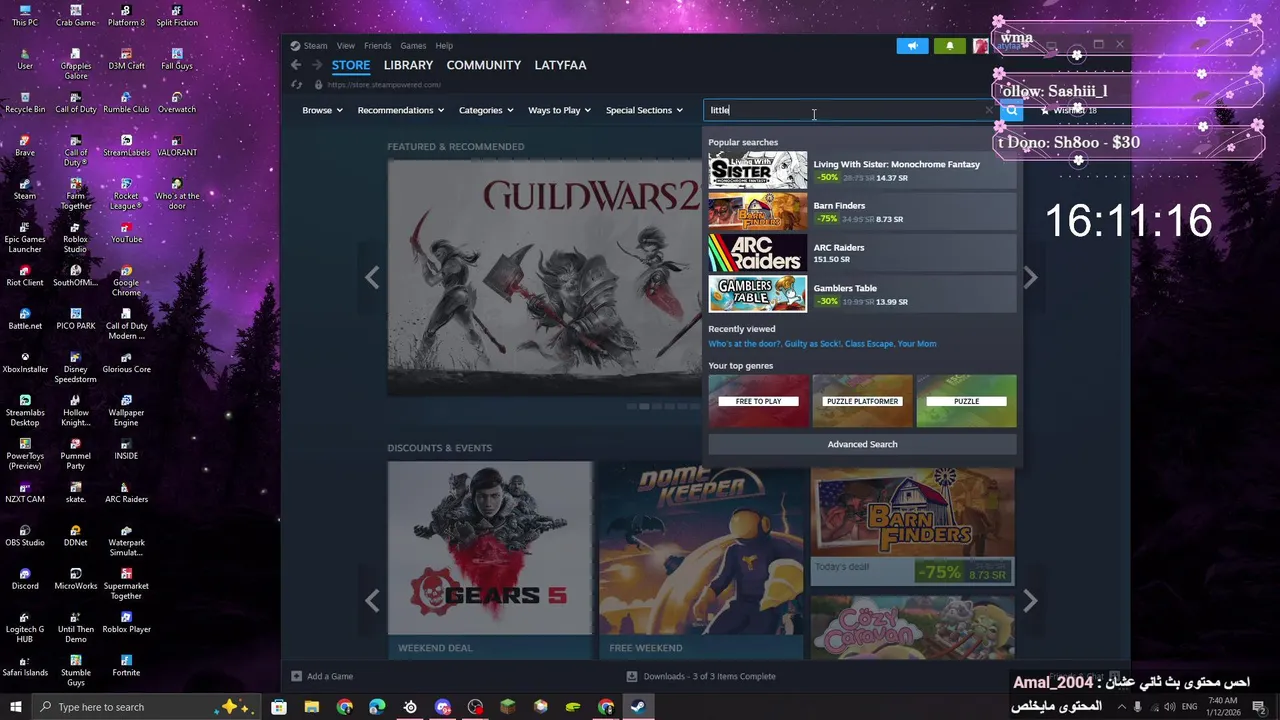This screenshot has height=720, width=1280.
Task: Open the Gears 5 Weekend Deal card
Action: coord(490,559)
